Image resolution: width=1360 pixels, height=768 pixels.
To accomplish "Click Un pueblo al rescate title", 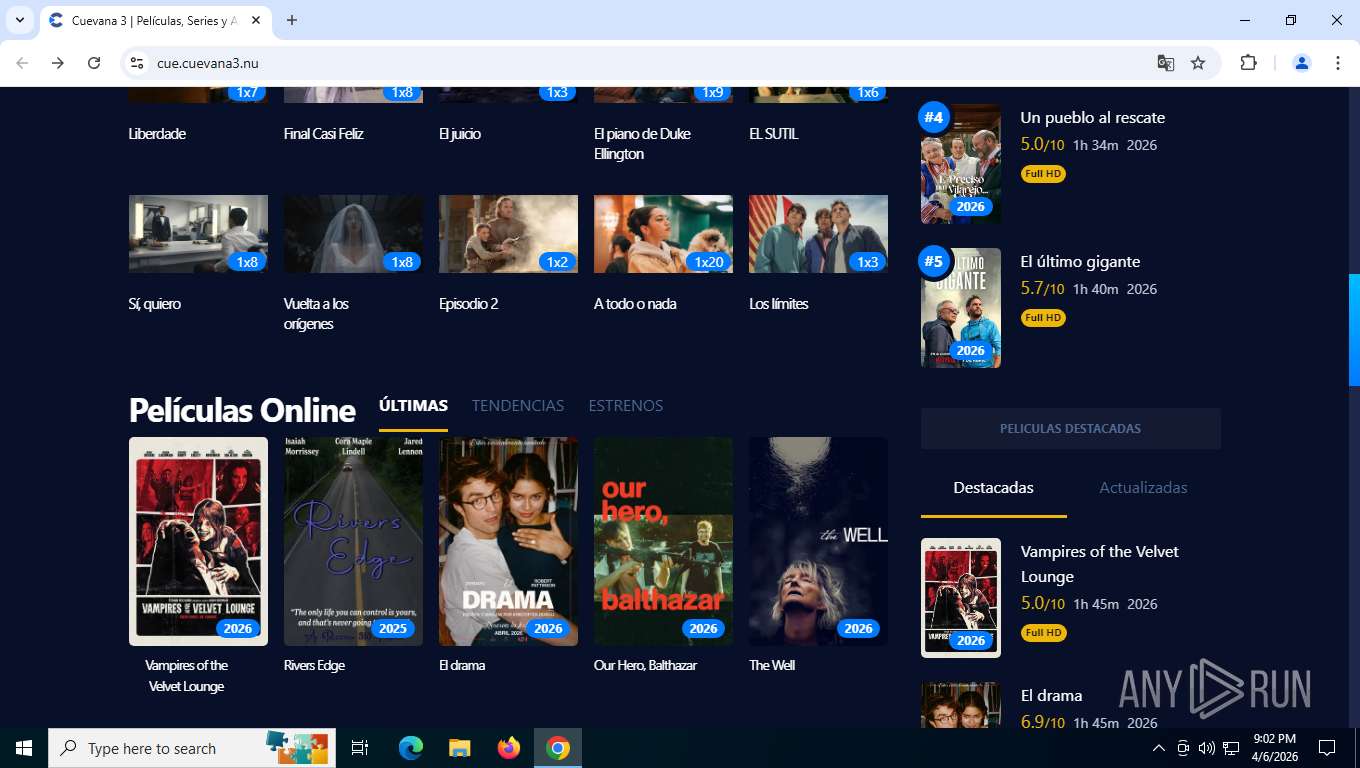I will [1093, 118].
